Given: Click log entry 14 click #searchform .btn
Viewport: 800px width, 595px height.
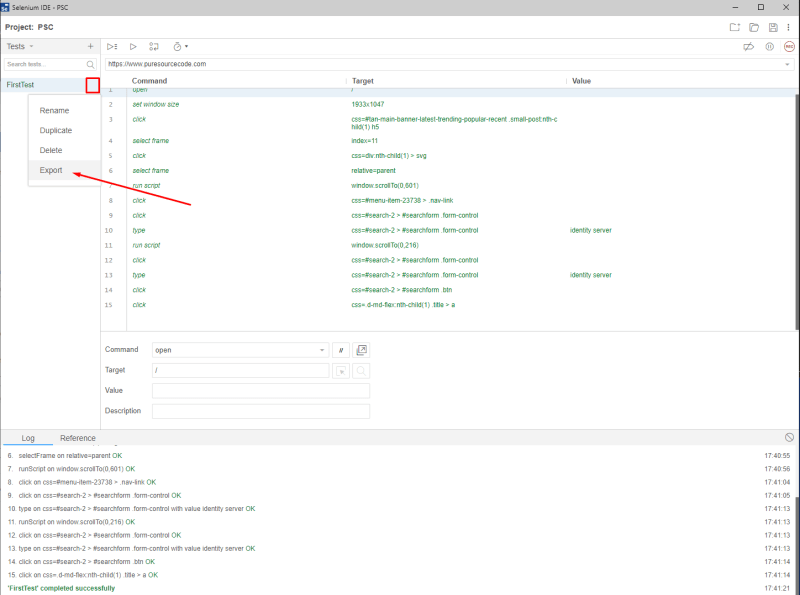Looking at the screenshot, I should coord(81,562).
